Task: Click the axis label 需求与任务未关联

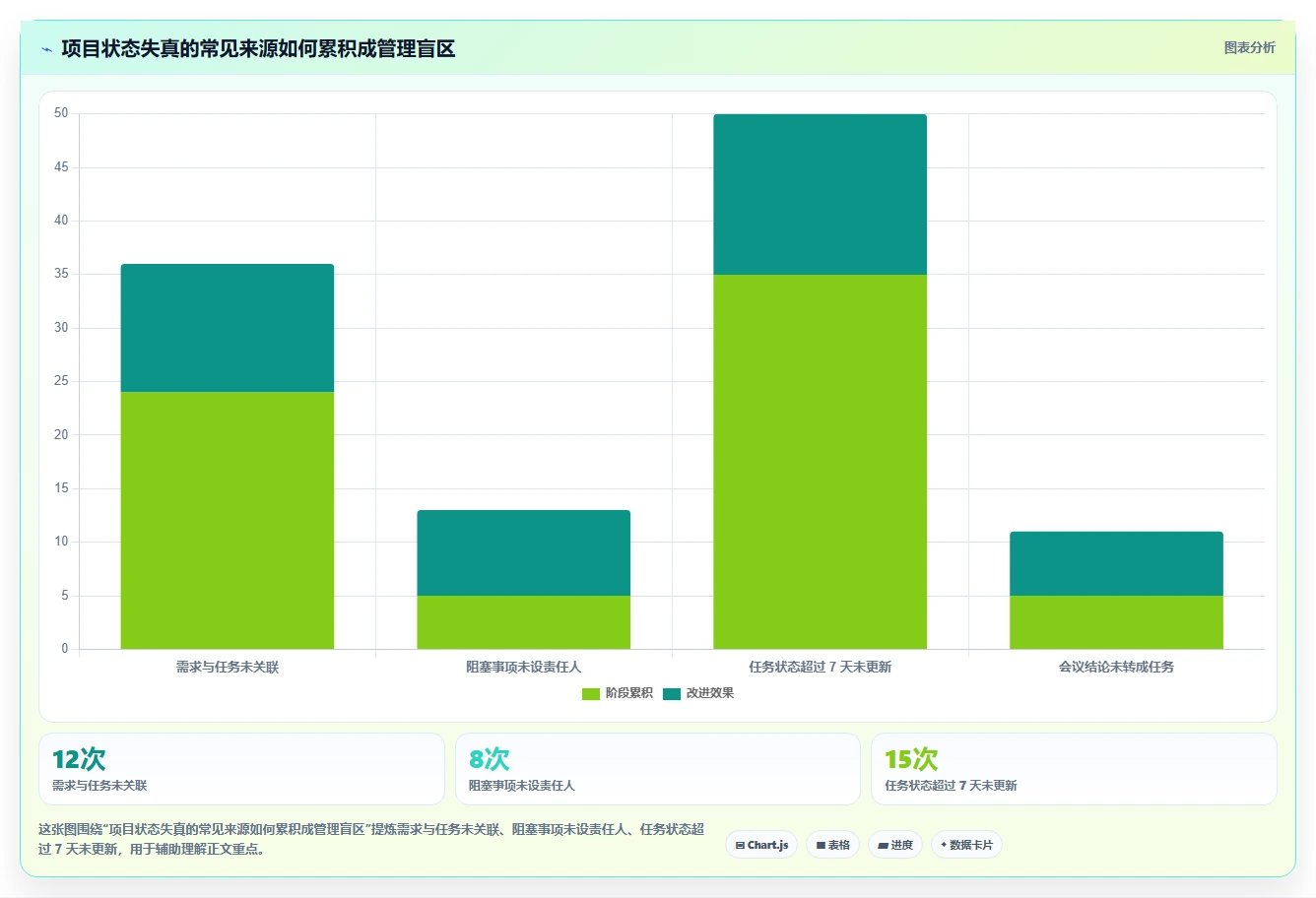Action: tap(228, 667)
